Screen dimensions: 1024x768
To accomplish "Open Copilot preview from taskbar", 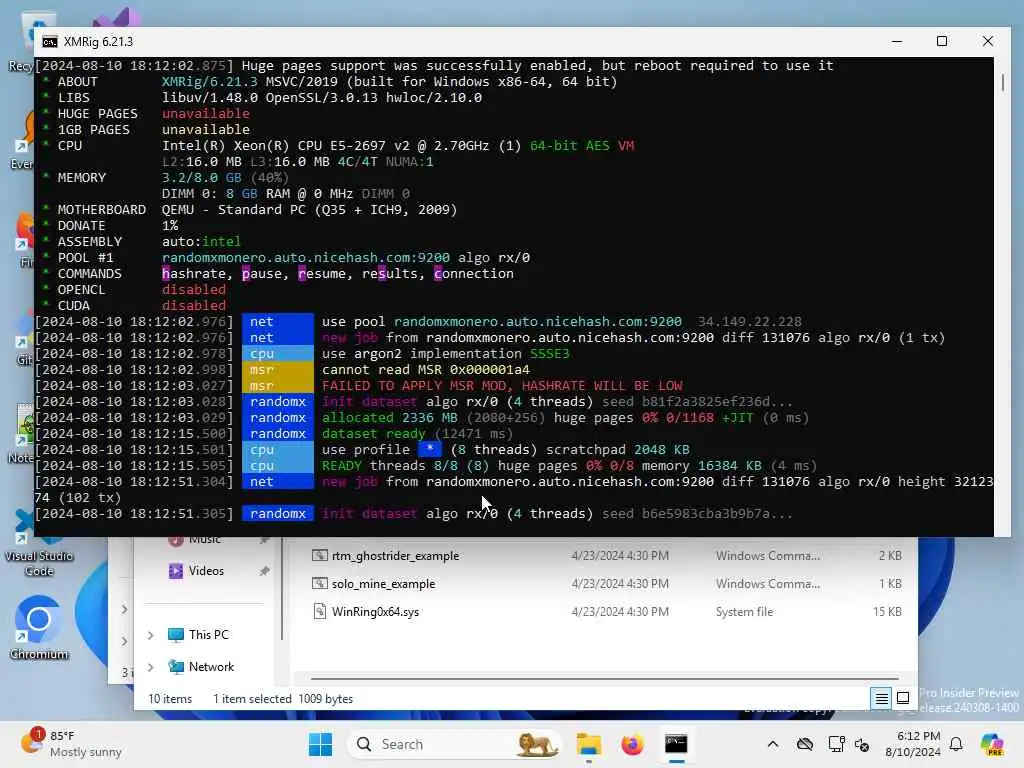I will [992, 744].
